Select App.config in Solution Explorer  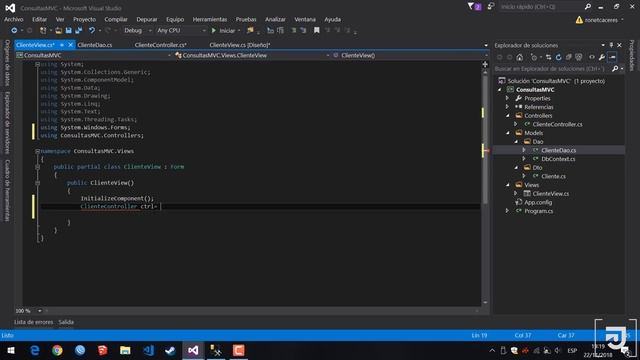pos(538,202)
